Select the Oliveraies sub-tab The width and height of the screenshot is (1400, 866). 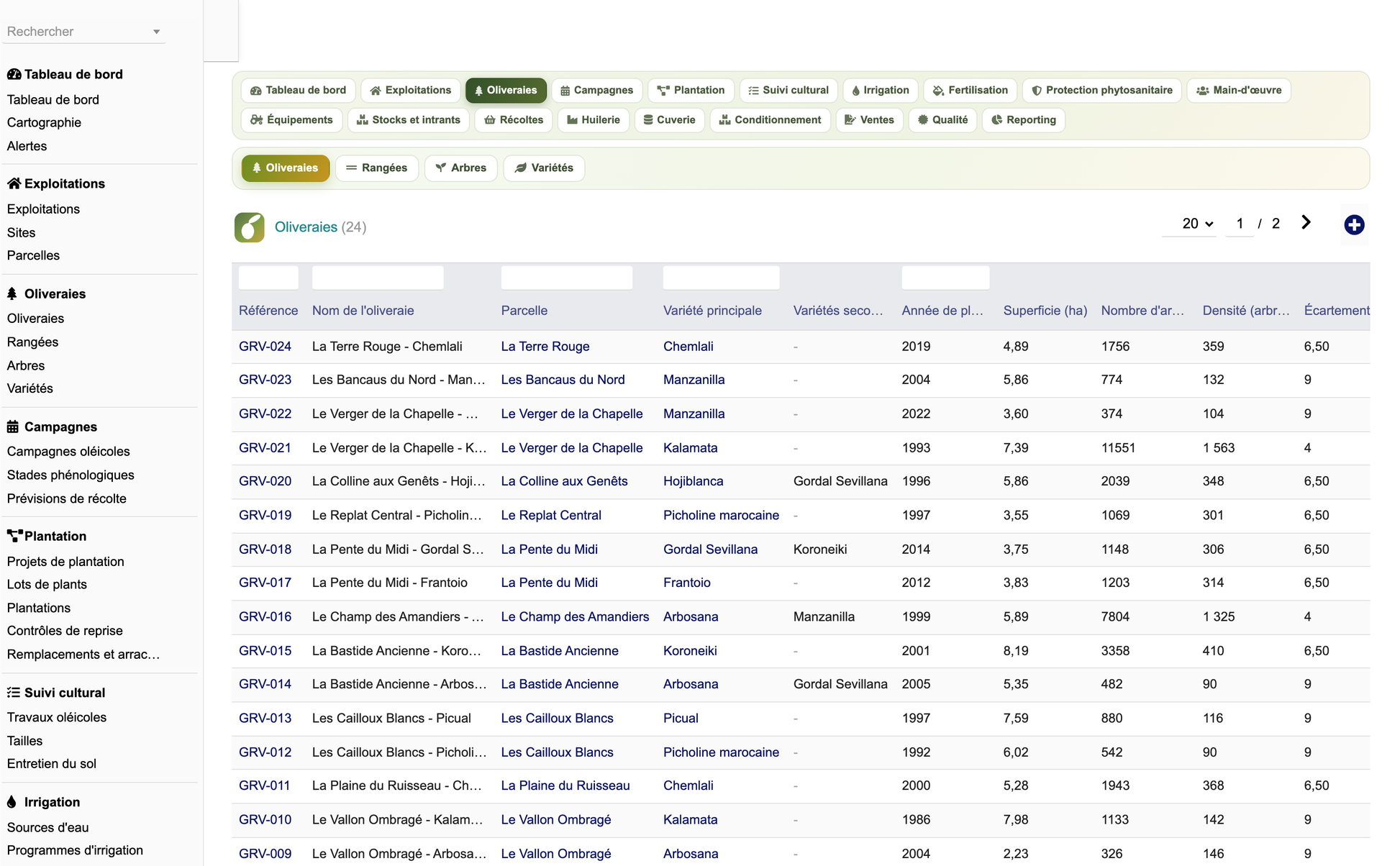(x=285, y=168)
